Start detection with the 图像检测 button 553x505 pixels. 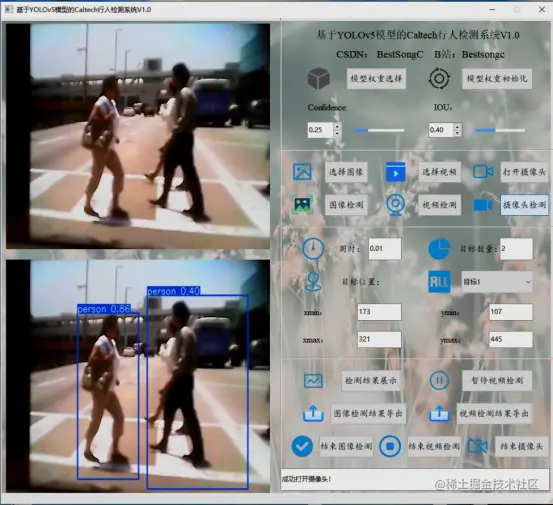point(346,205)
